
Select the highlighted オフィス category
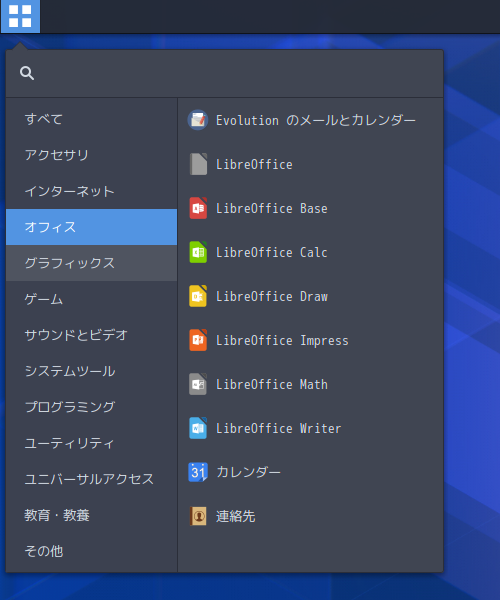pyautogui.click(x=91, y=227)
